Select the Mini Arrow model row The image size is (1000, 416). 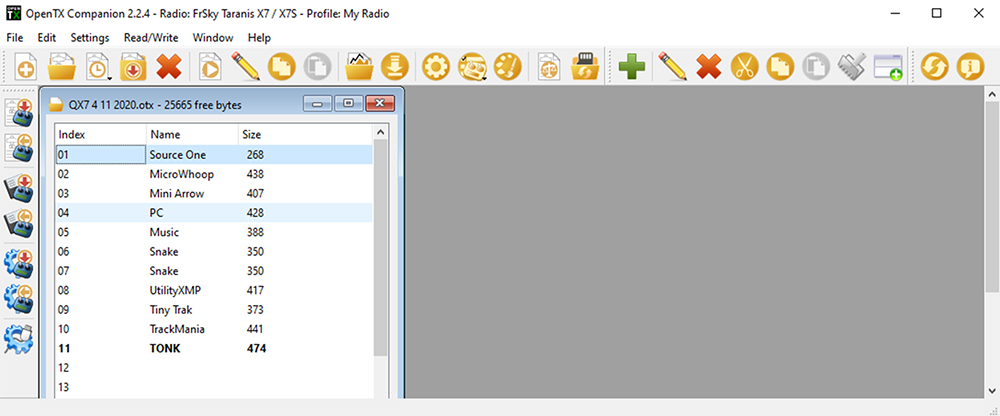click(214, 193)
